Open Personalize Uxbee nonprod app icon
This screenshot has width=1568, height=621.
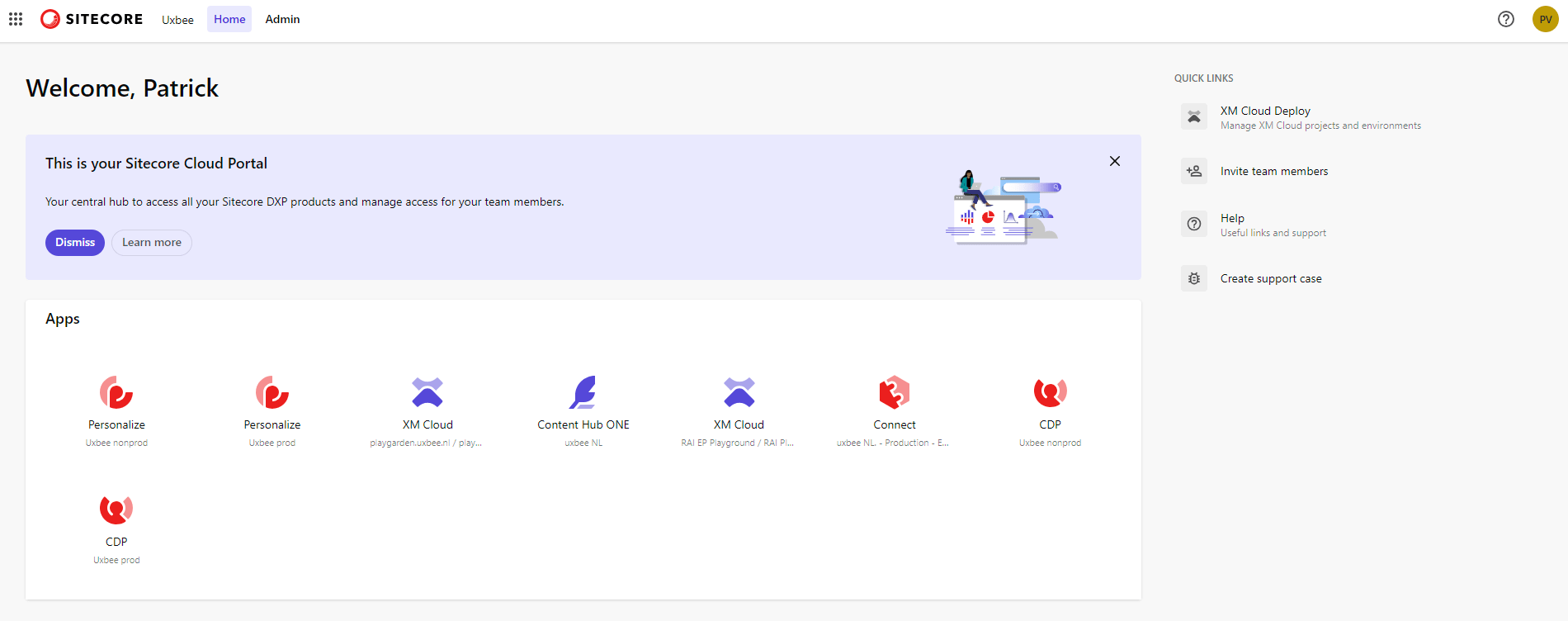click(116, 392)
